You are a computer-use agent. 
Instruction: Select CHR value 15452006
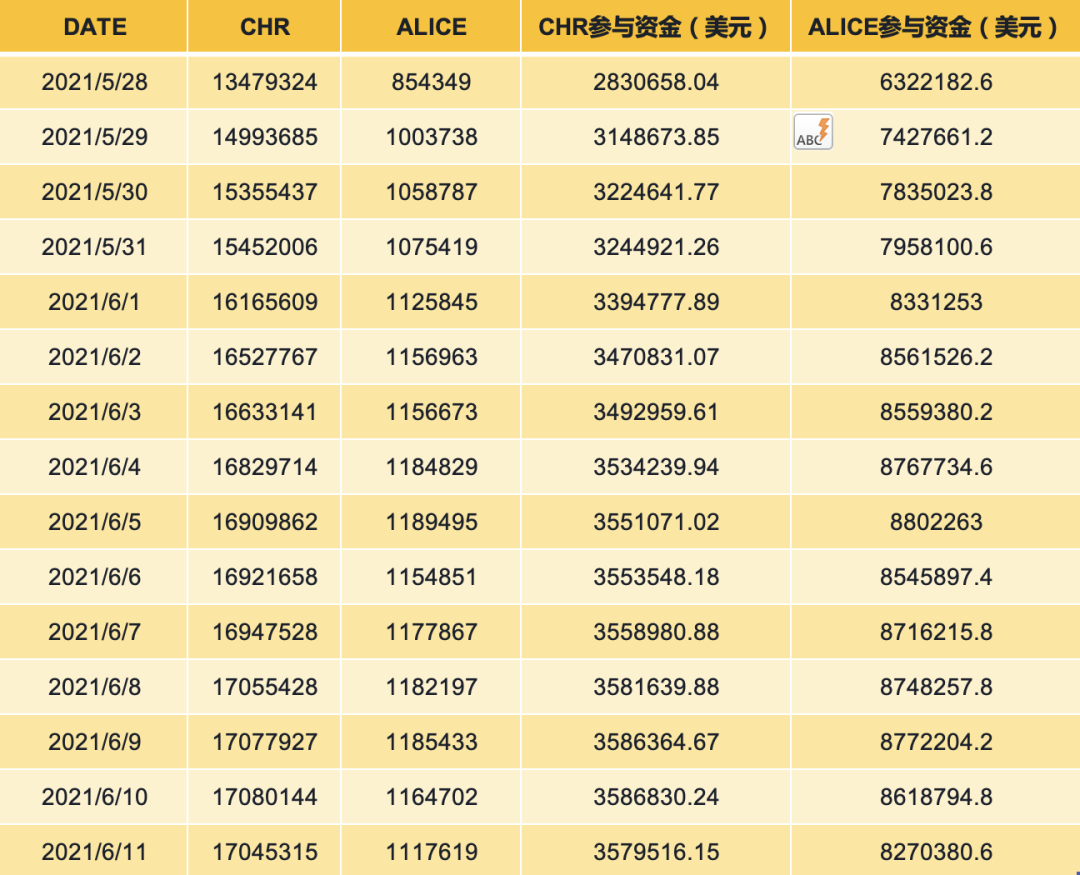(x=264, y=247)
